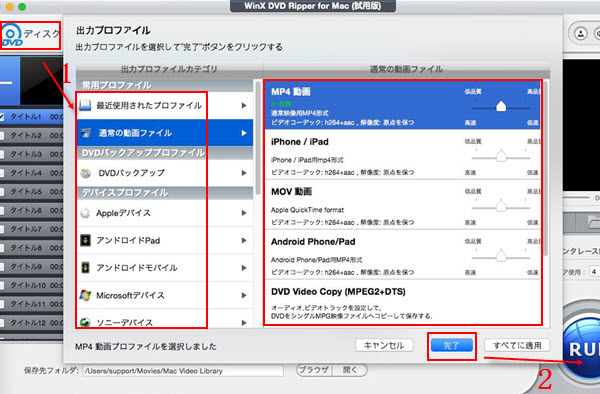Expand Microsoftデバイス arrow
The width and height of the screenshot is (600, 394).
tap(244, 295)
